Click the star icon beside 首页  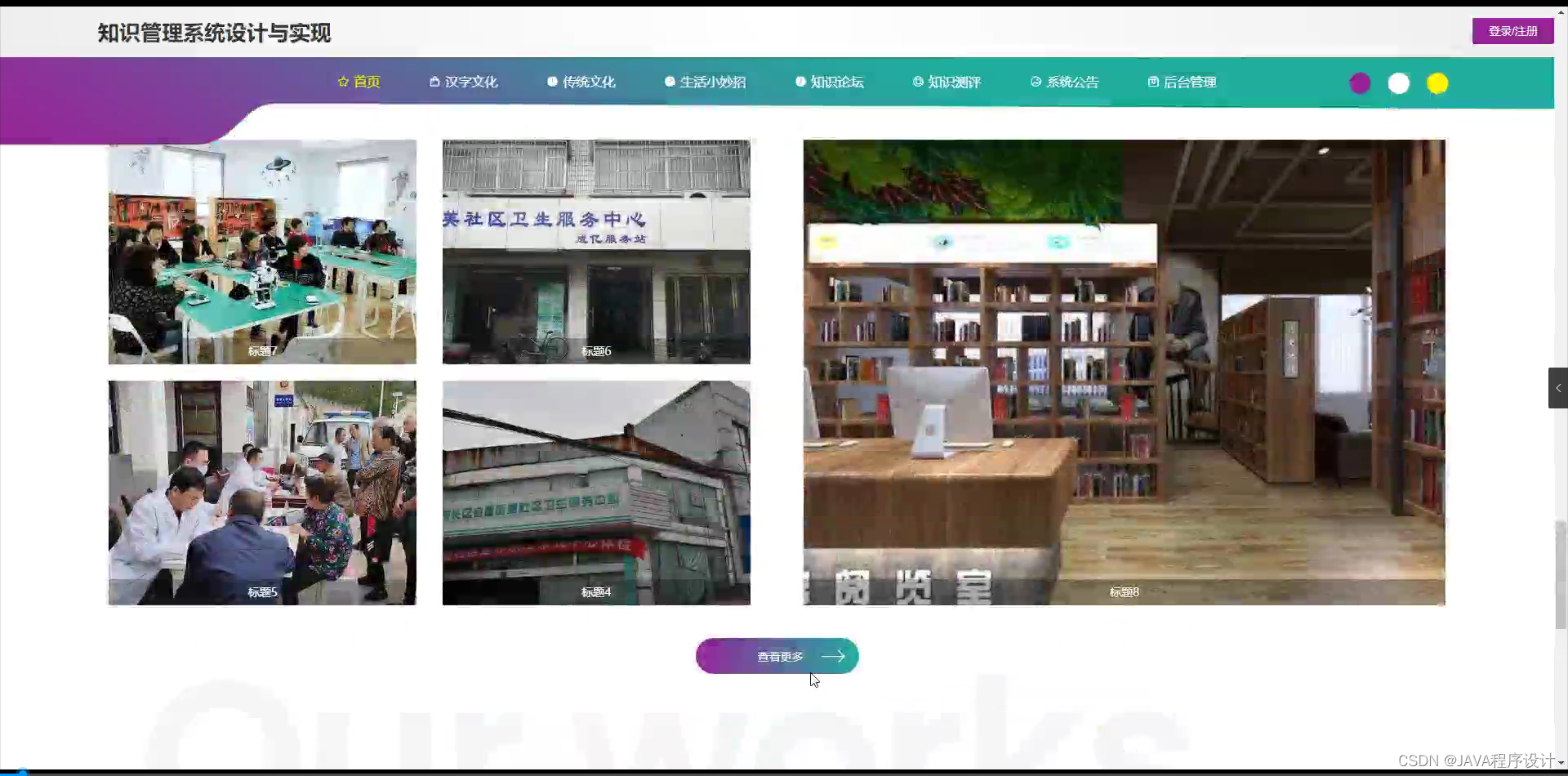click(x=343, y=82)
